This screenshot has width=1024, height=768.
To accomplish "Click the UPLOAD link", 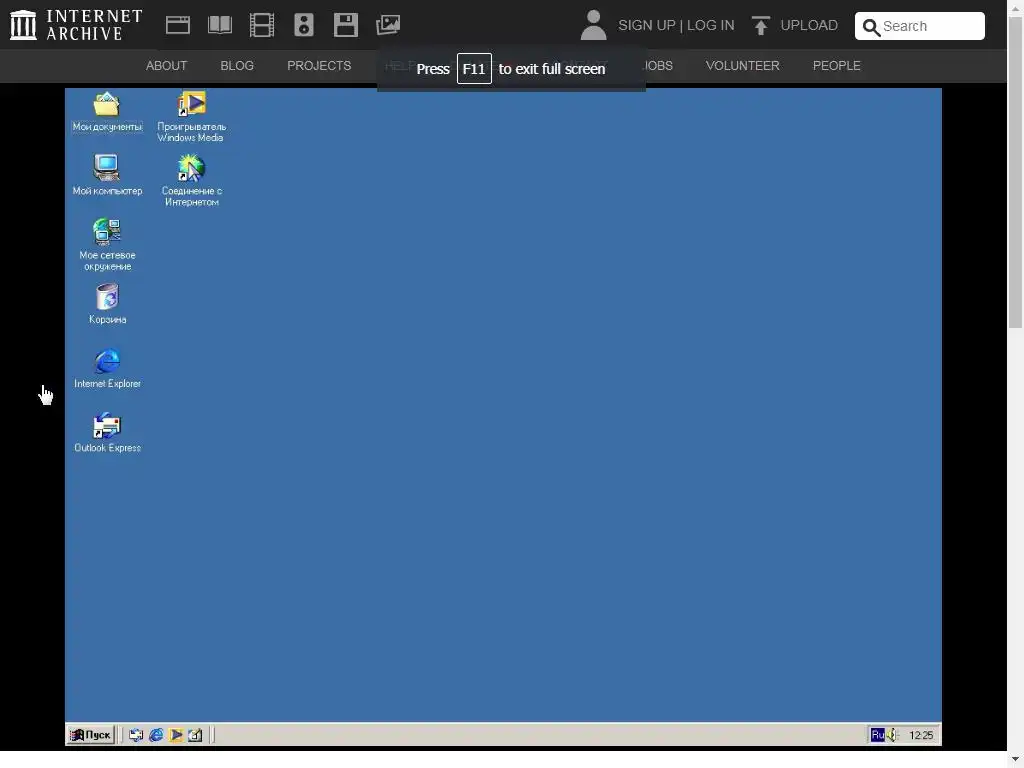I will (x=809, y=25).
